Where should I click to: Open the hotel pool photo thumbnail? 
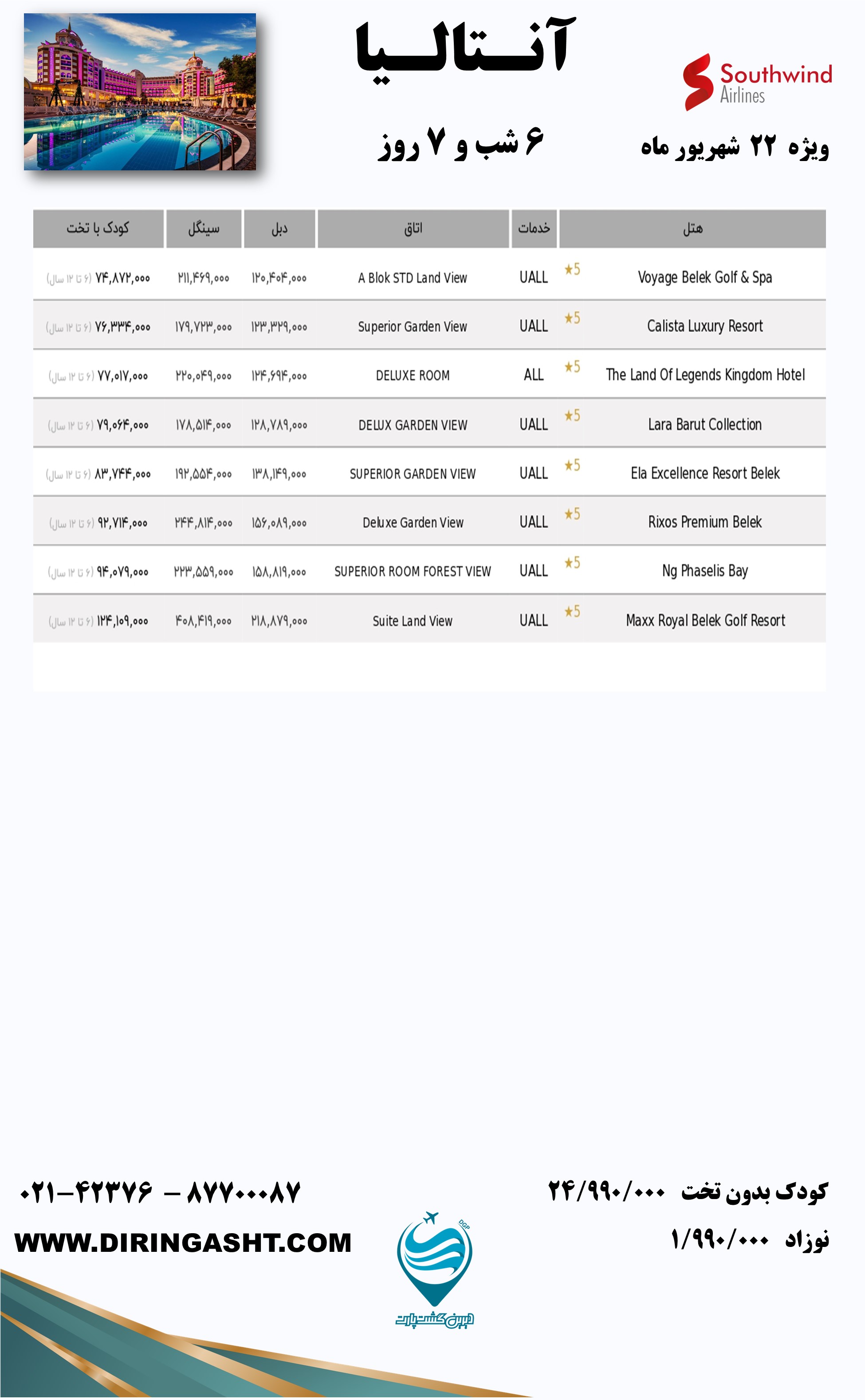click(140, 91)
